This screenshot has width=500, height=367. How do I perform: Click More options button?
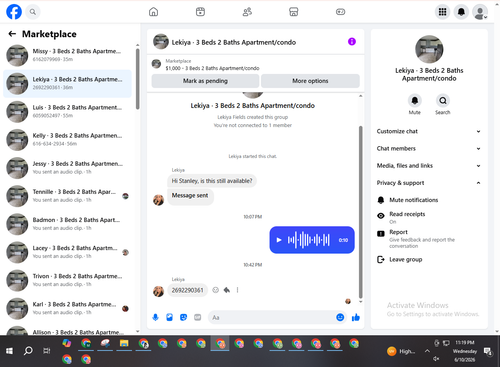tap(310, 81)
